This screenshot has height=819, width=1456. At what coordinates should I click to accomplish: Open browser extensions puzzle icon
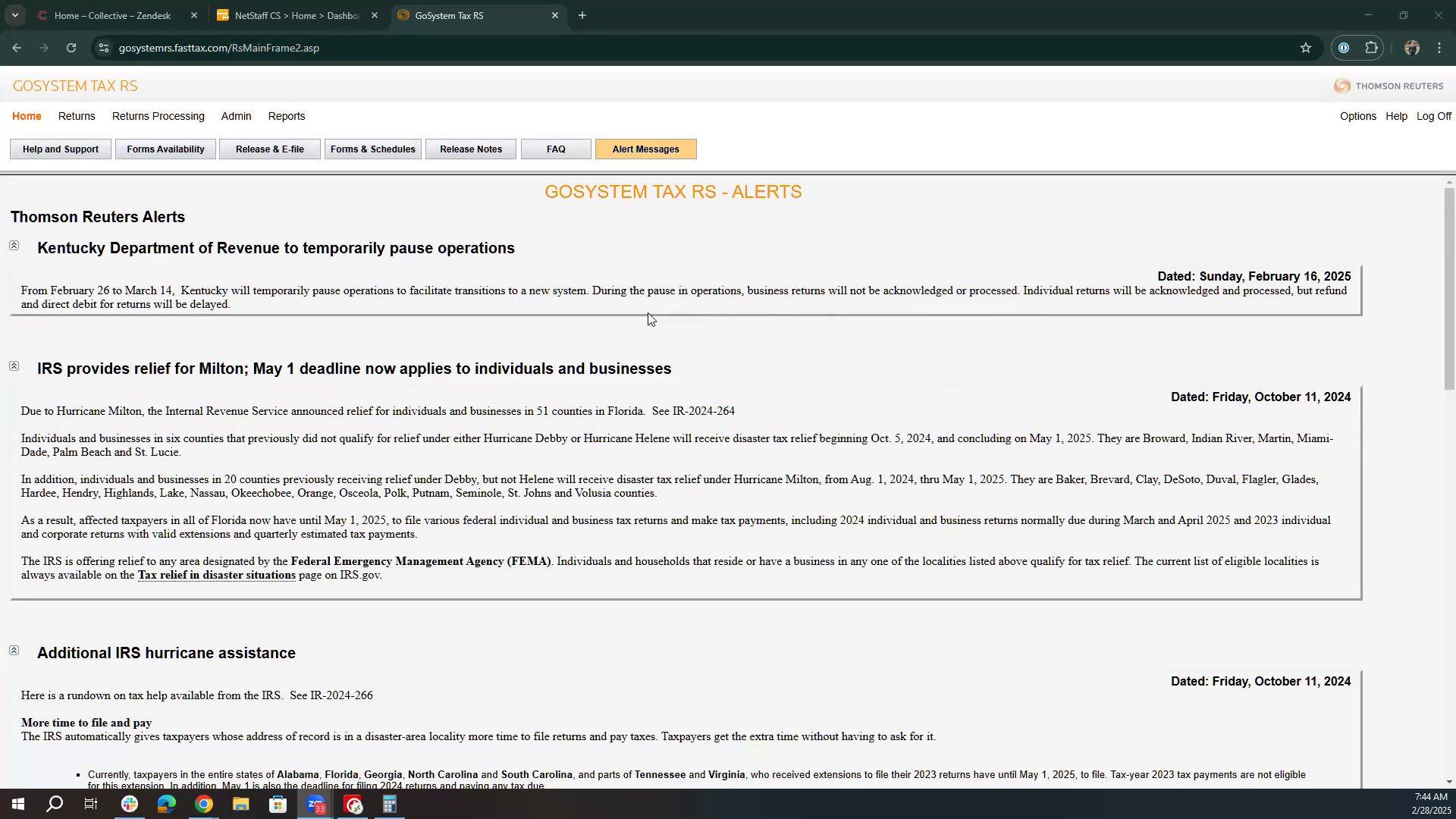click(x=1371, y=48)
